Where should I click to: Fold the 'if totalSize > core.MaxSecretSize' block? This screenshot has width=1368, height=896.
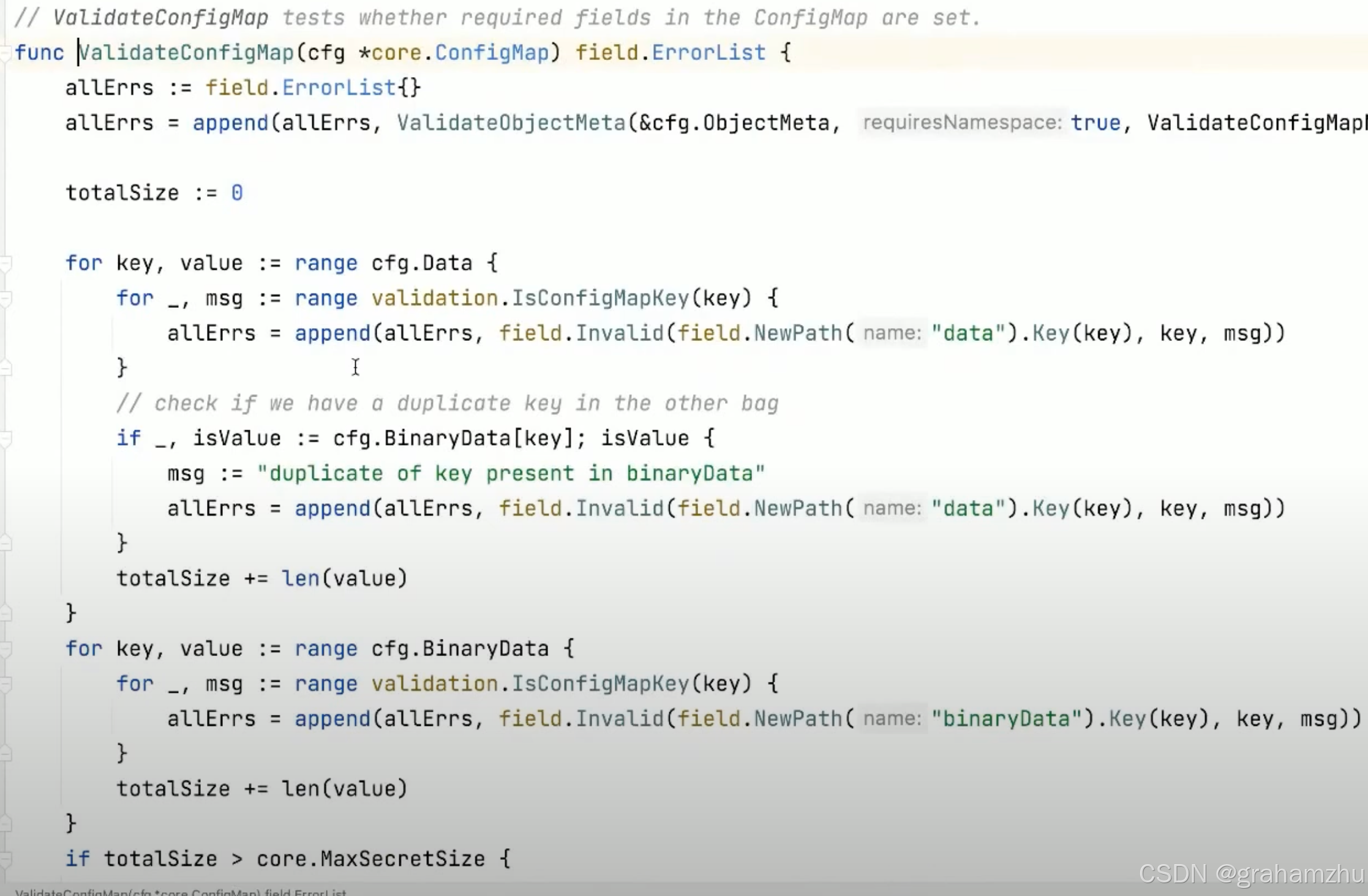pyautogui.click(x=5, y=859)
